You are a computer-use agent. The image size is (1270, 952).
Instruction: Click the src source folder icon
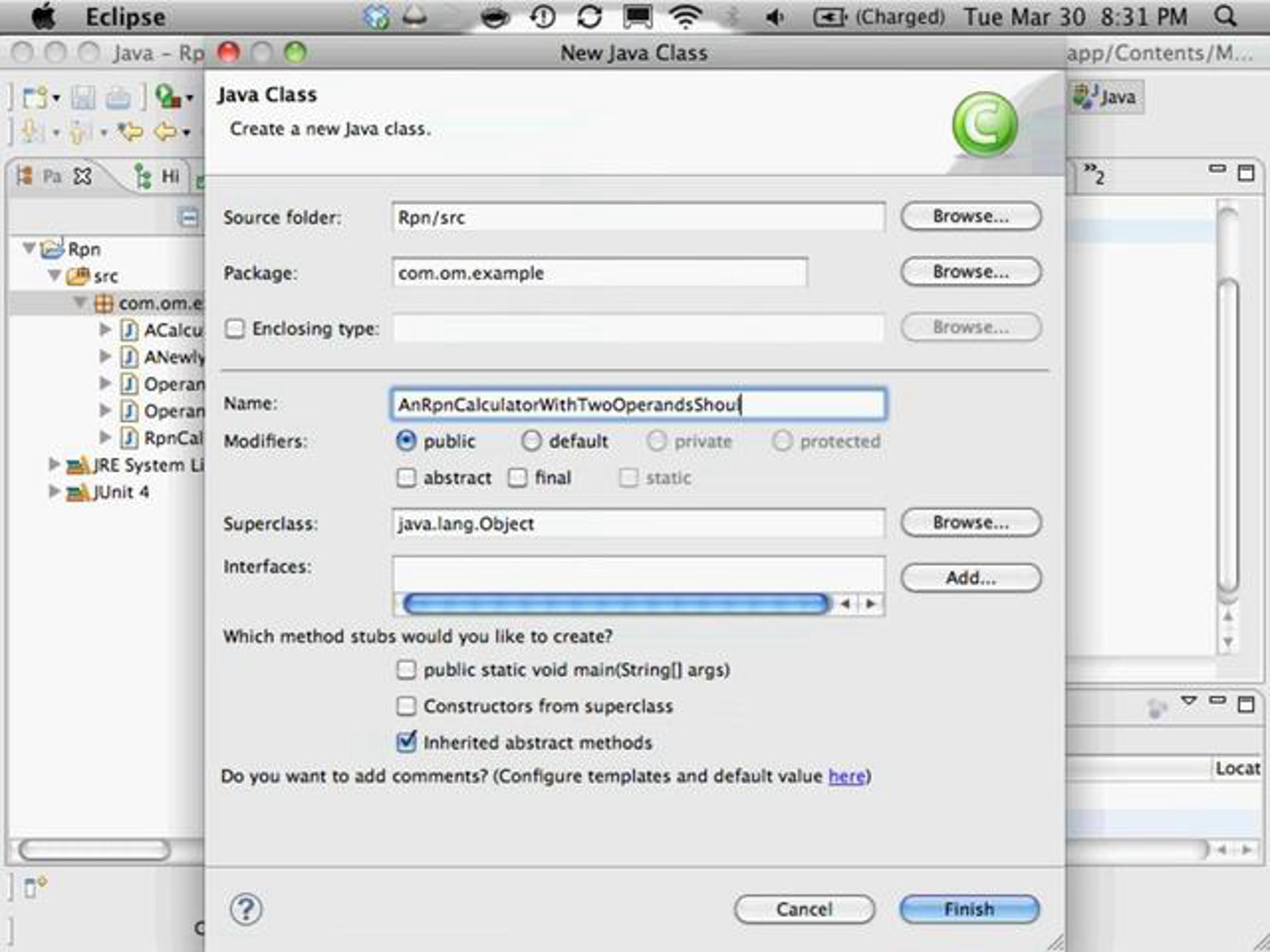77,276
